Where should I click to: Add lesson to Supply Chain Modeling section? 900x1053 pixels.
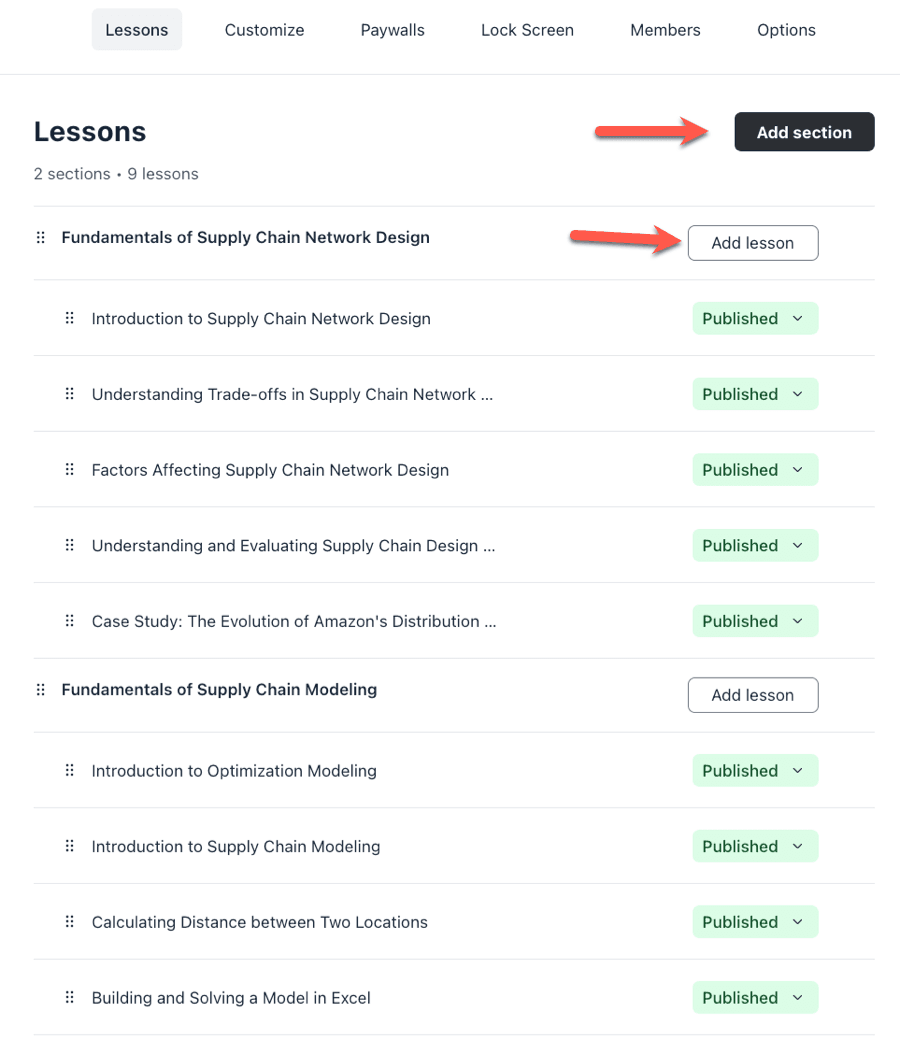pyautogui.click(x=752, y=695)
